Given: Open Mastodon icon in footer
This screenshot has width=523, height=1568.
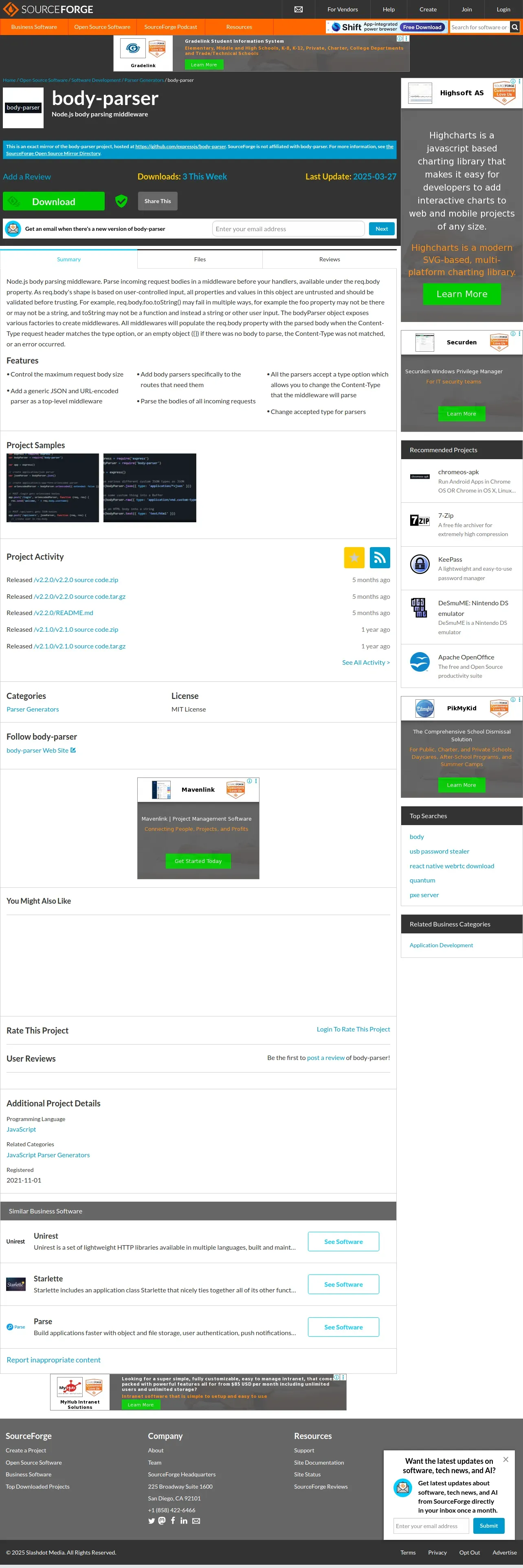Looking at the screenshot, I should coord(162,1520).
